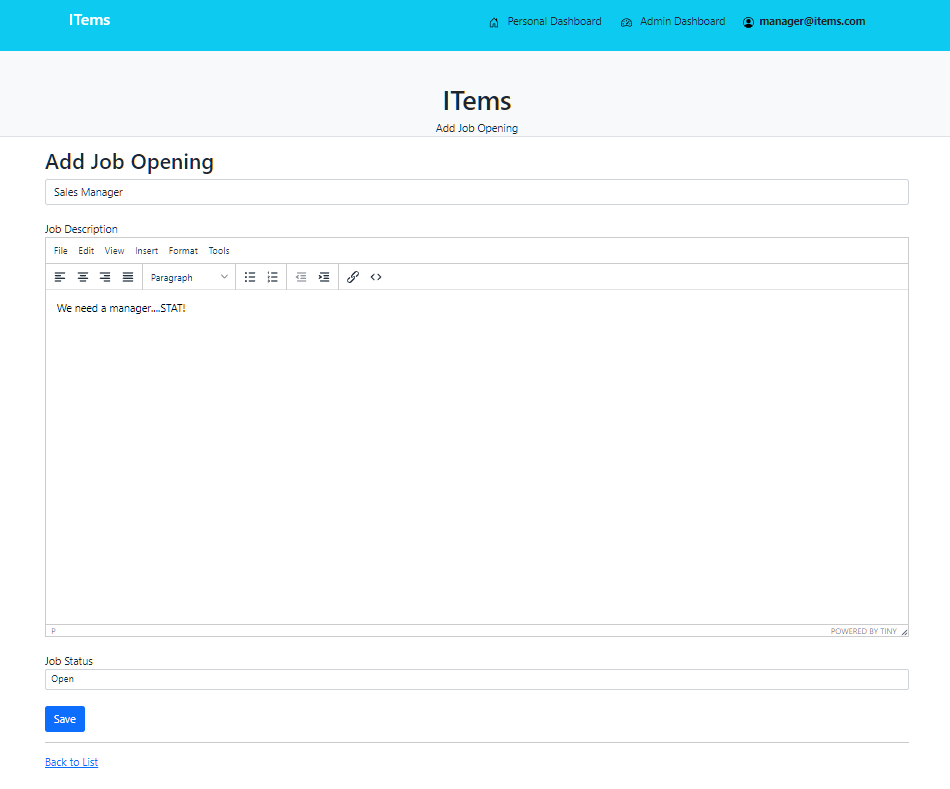Image resolution: width=950 pixels, height=789 pixels.
Task: Click the align left icon
Action: (60, 277)
